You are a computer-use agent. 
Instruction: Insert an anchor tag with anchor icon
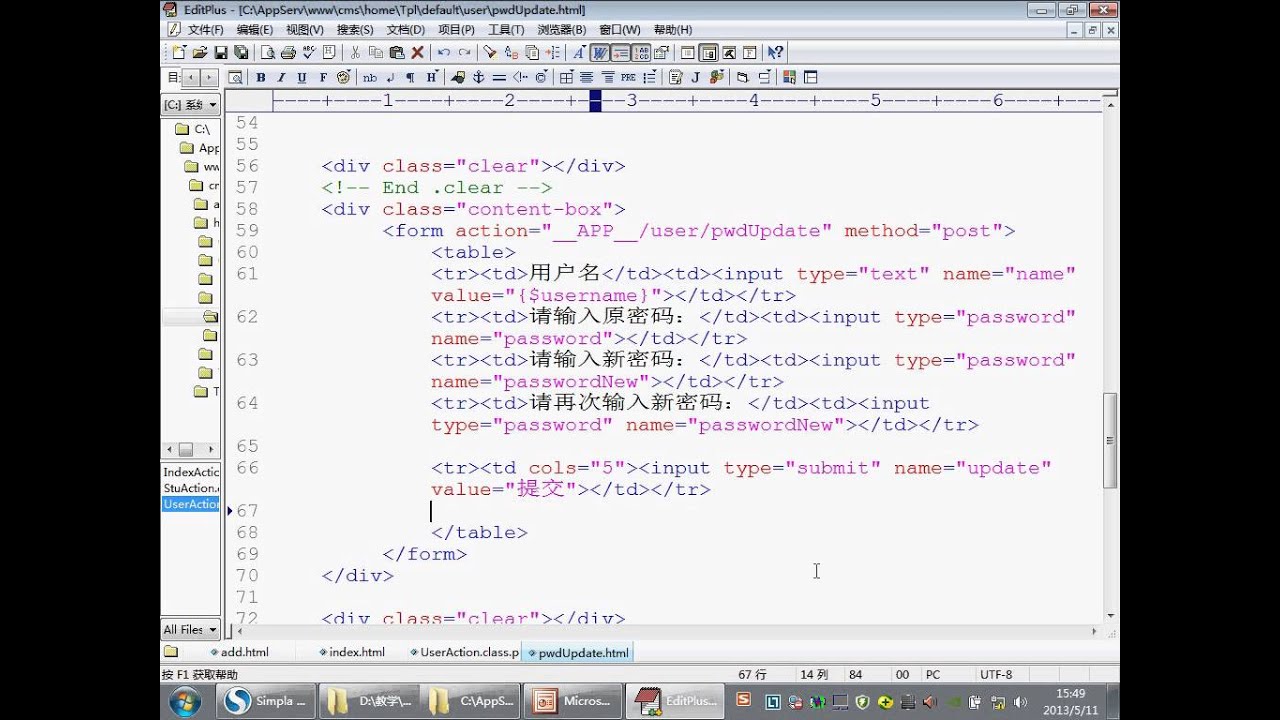[478, 77]
